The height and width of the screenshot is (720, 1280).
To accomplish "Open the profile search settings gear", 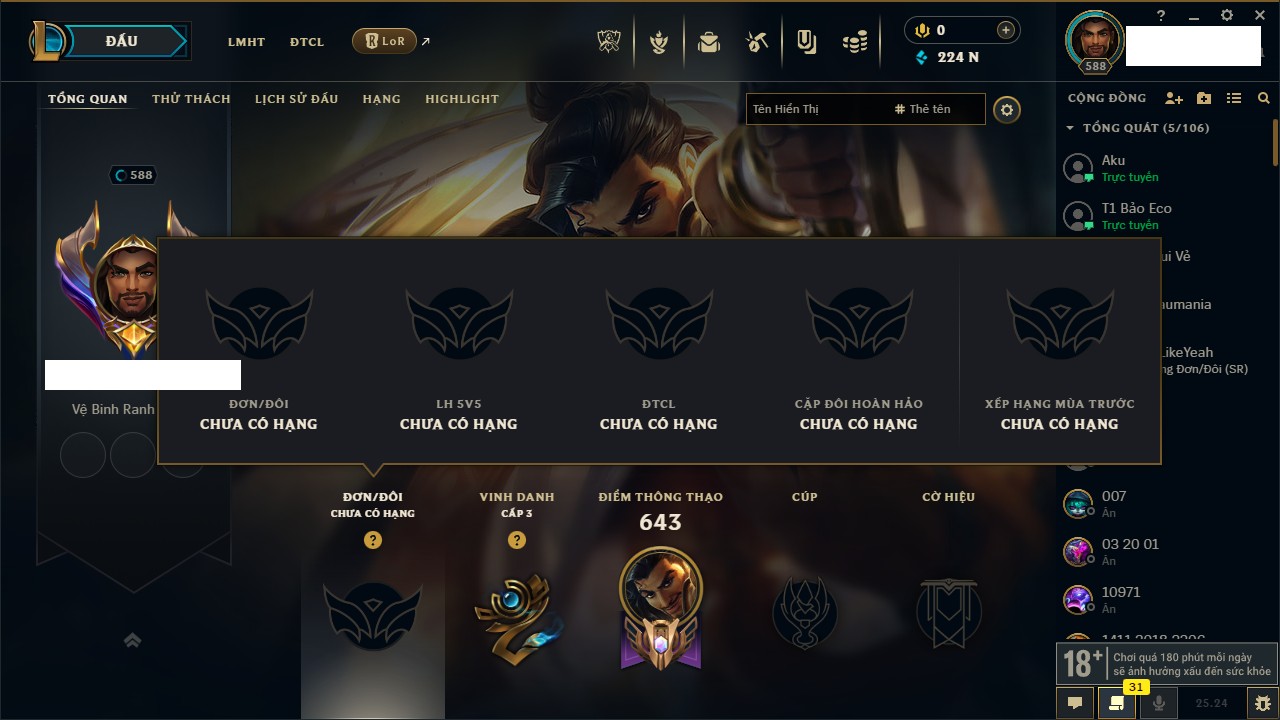I will tap(1007, 110).
